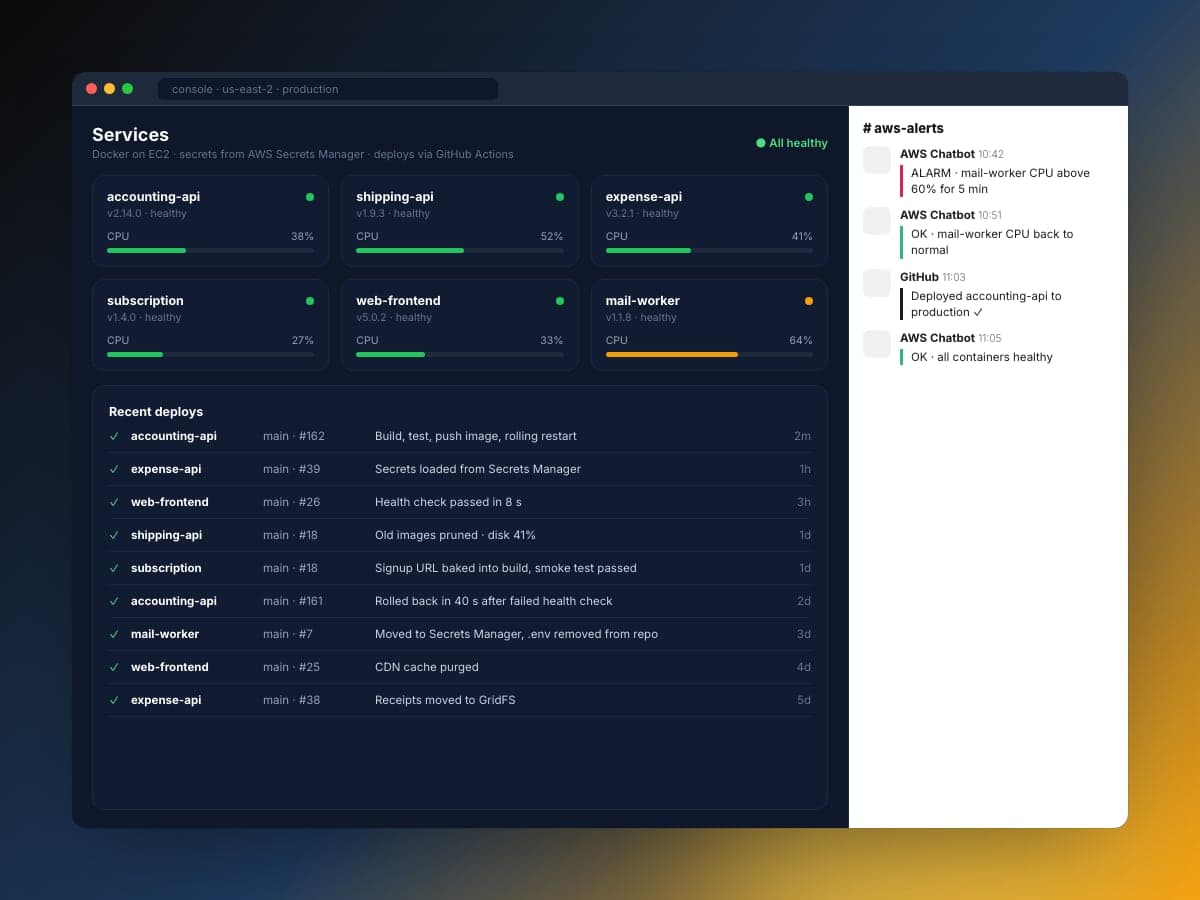Click the avatar of the 11:05 AWS Chatbot message
This screenshot has height=900, width=1200.
coord(877,344)
